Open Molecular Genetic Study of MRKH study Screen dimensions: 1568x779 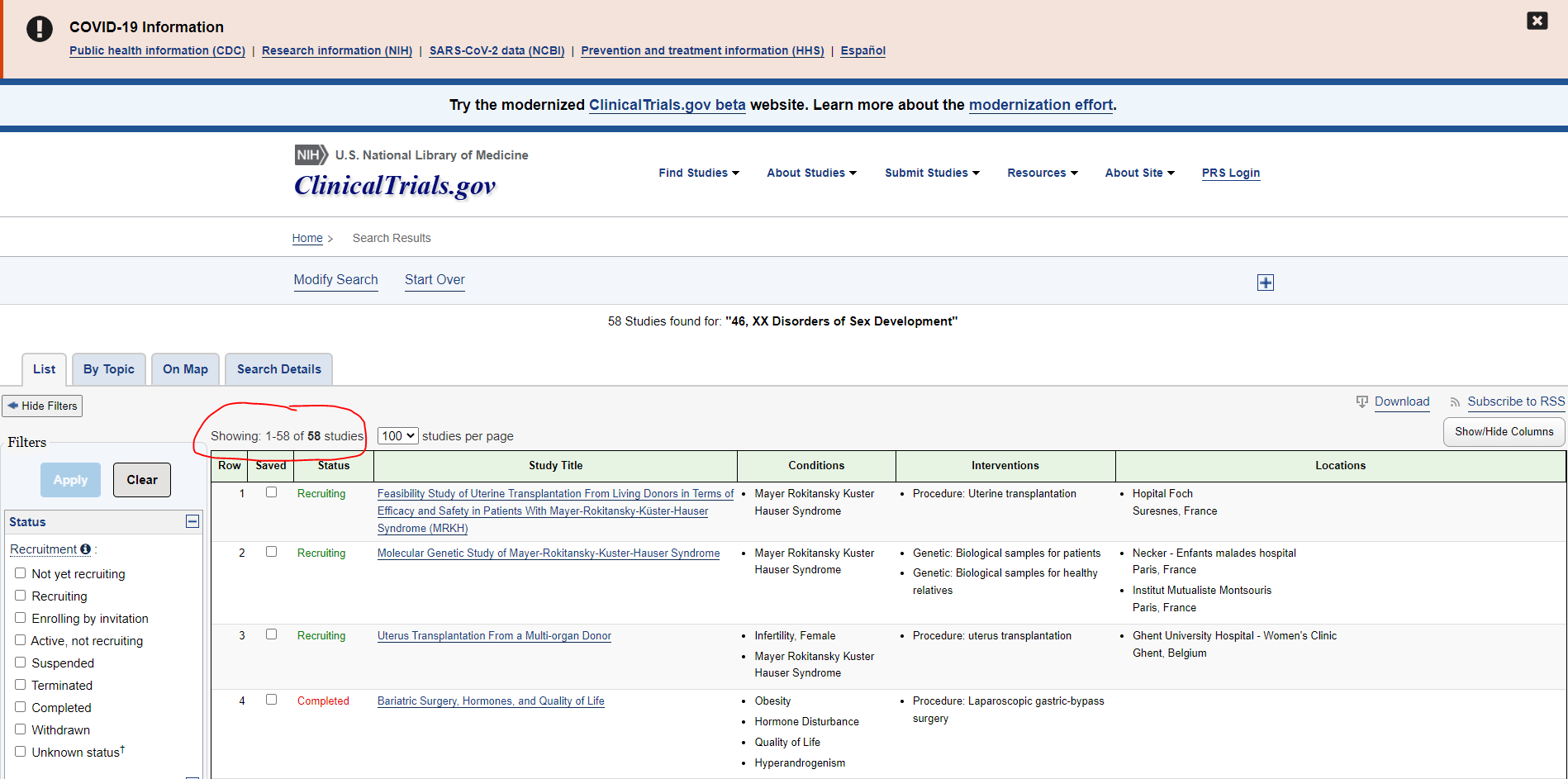549,553
